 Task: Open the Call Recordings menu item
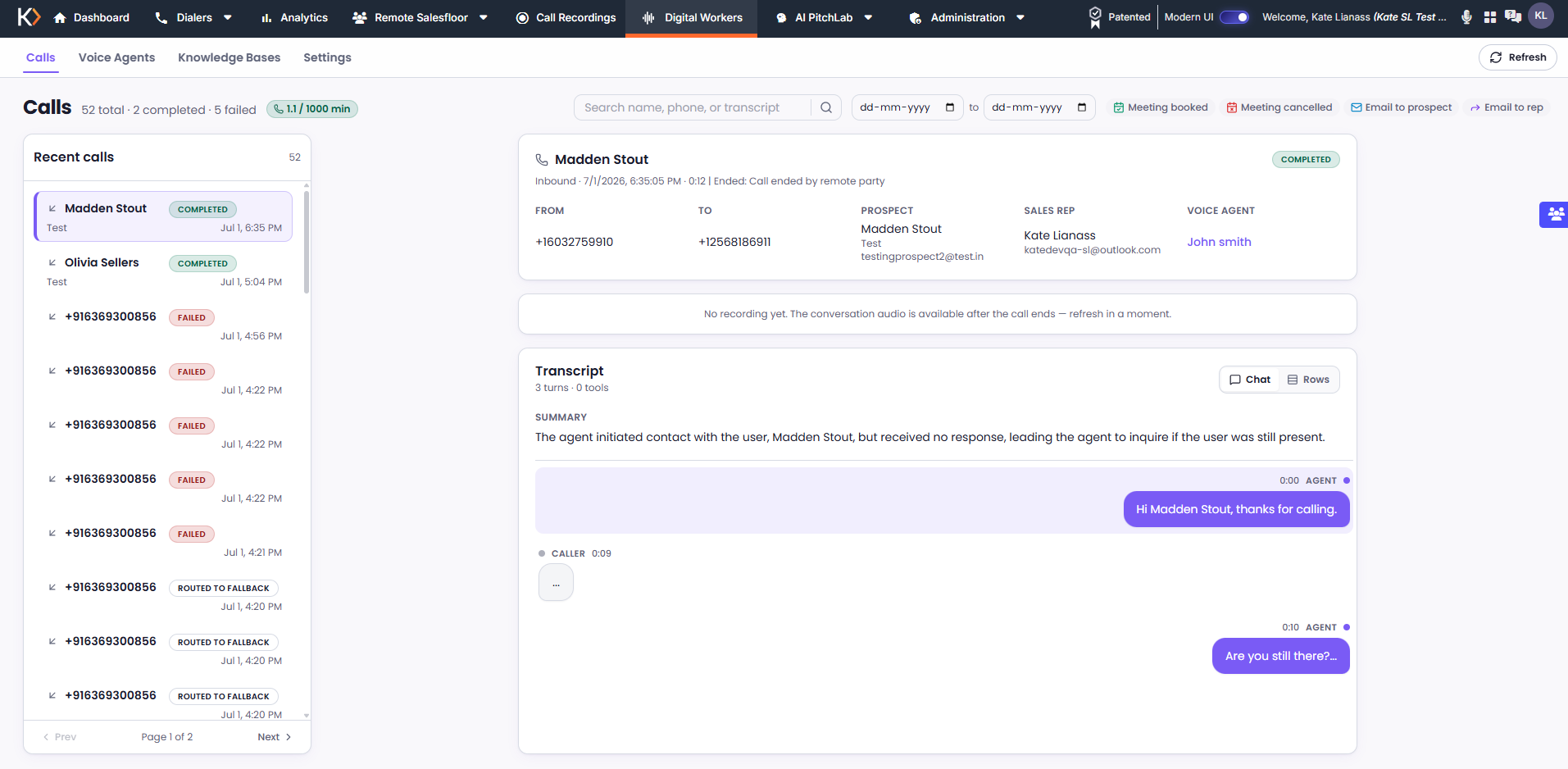tap(566, 17)
